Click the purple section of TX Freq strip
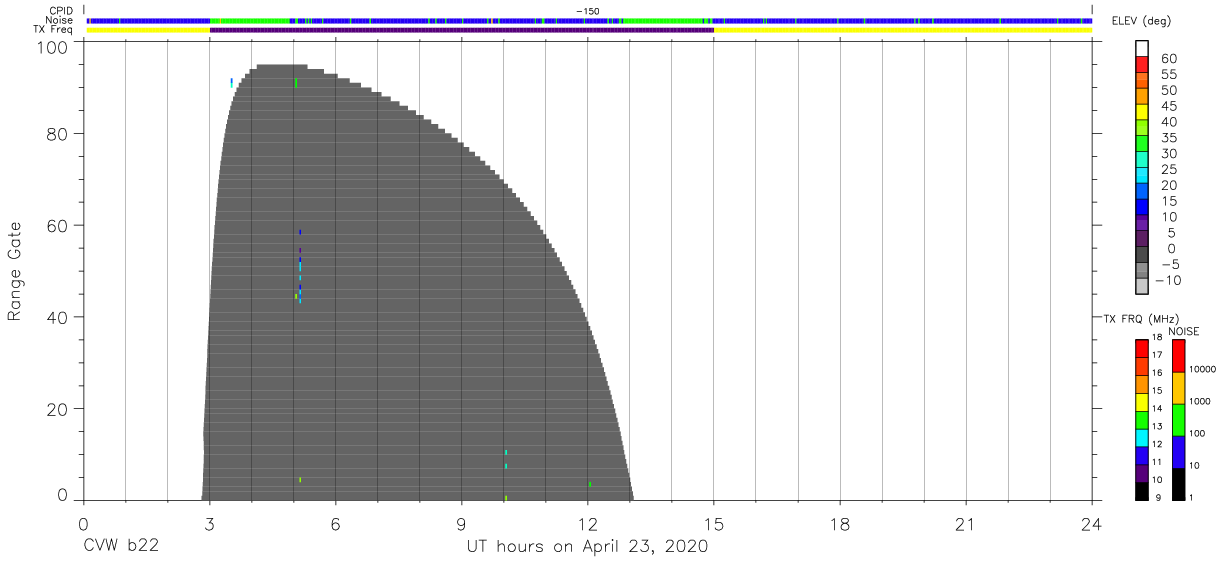Viewport: 1228px width, 567px height. point(462,30)
